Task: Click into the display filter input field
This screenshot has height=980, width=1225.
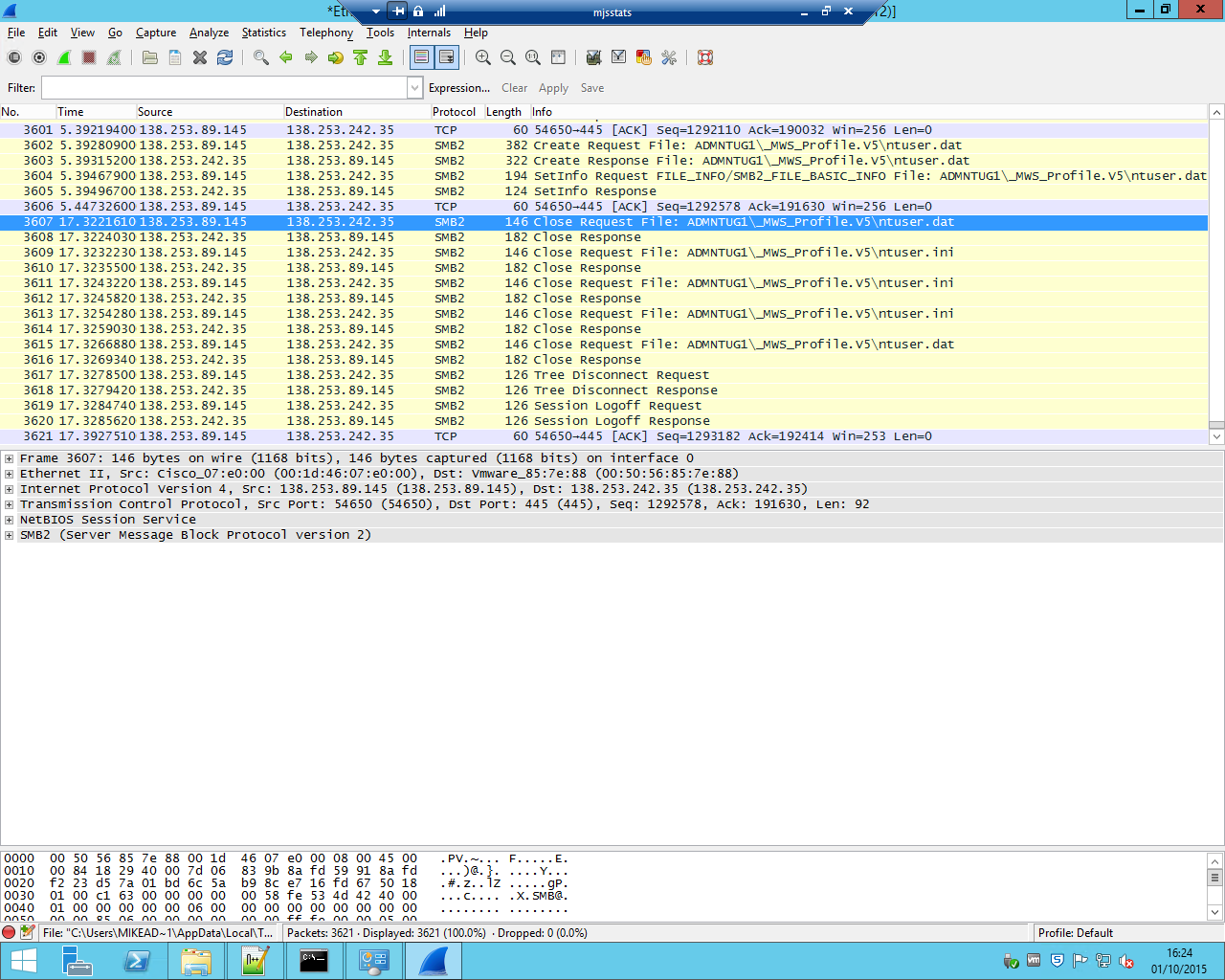Action: click(x=224, y=88)
